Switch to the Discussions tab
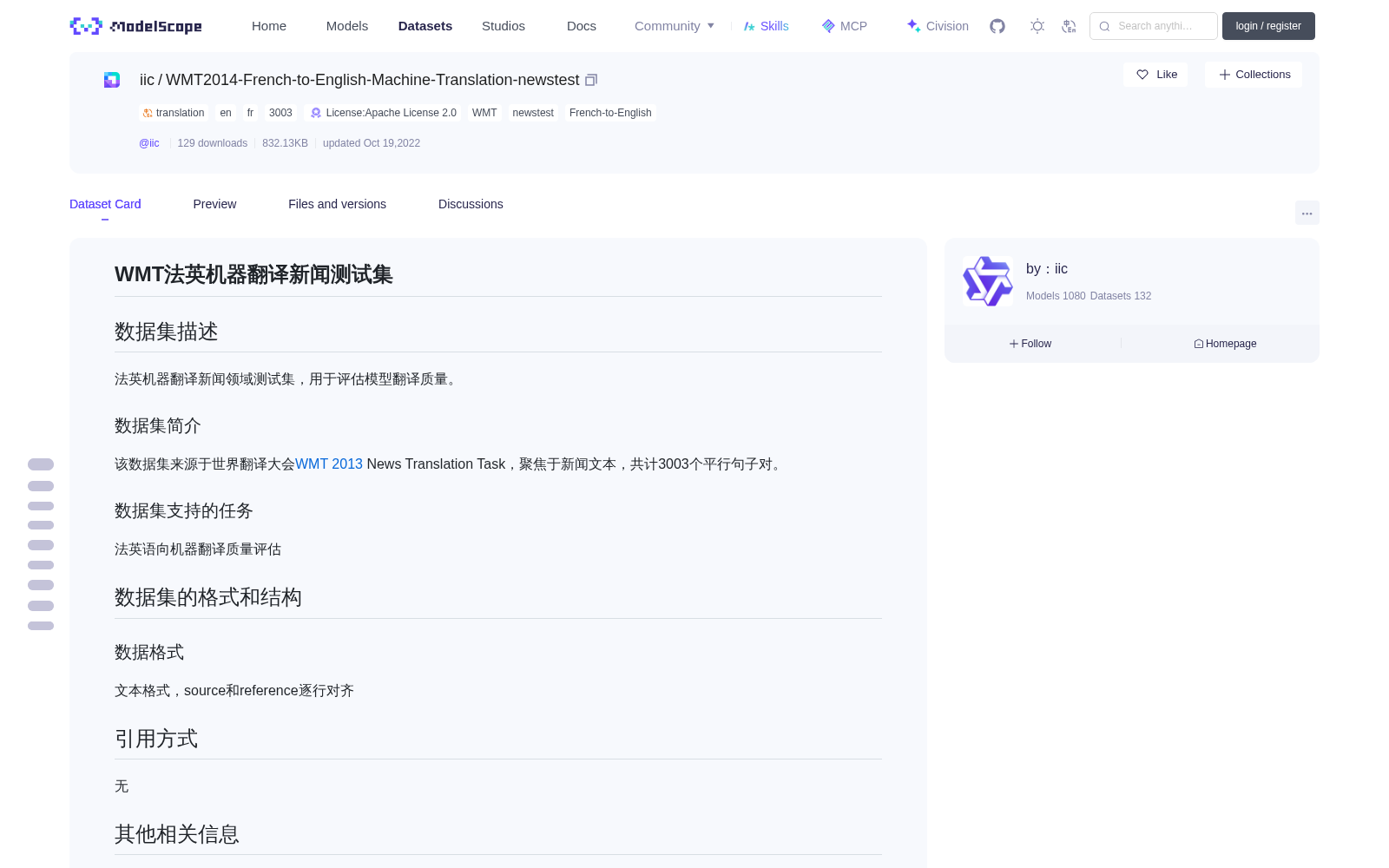Image resolution: width=1389 pixels, height=868 pixels. click(471, 204)
